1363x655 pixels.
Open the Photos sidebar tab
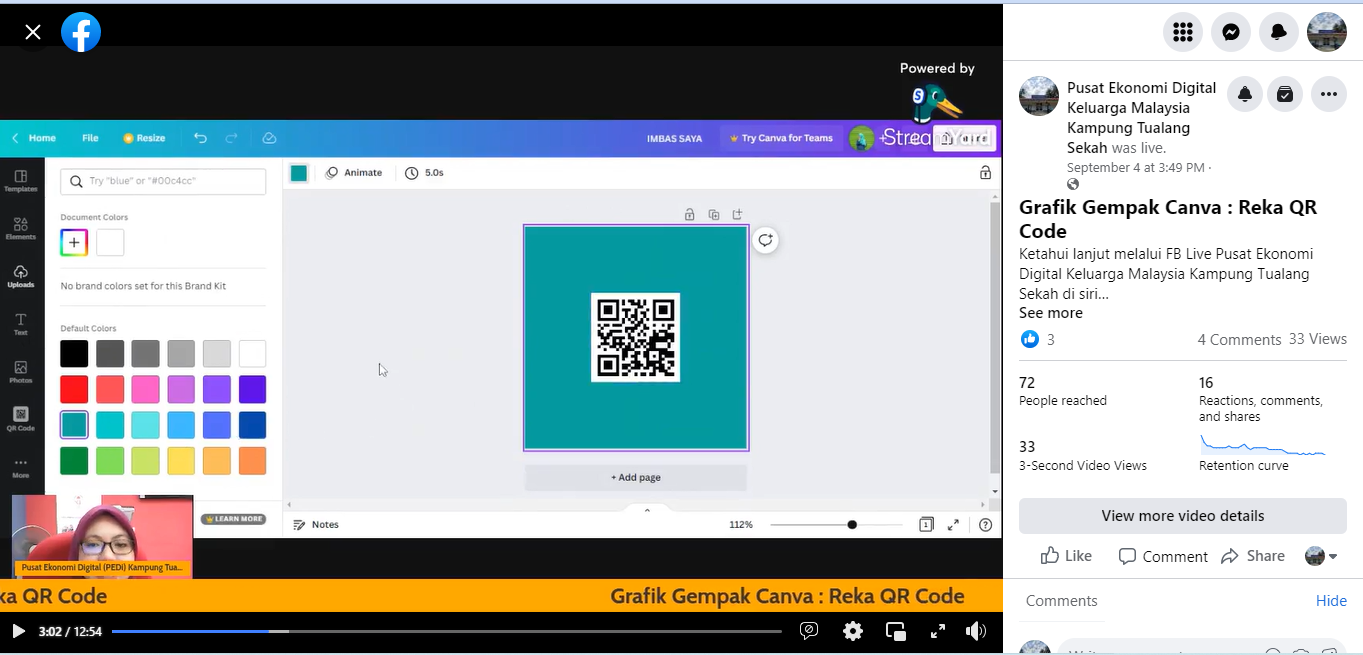(x=21, y=372)
